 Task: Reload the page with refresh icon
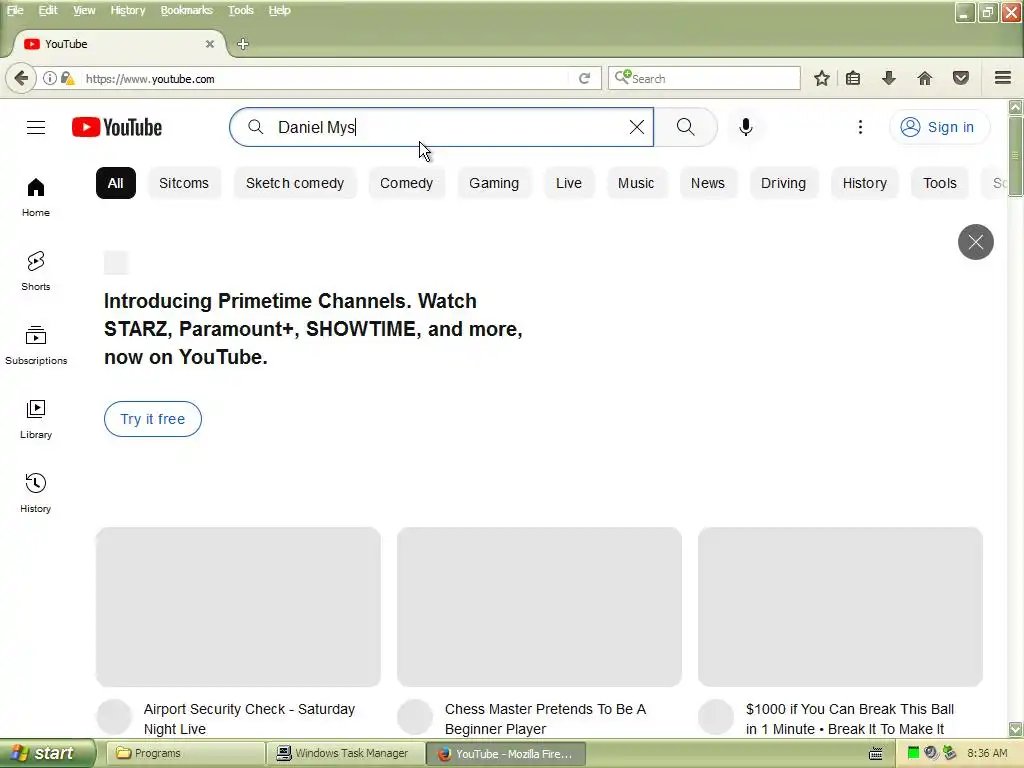pos(584,78)
